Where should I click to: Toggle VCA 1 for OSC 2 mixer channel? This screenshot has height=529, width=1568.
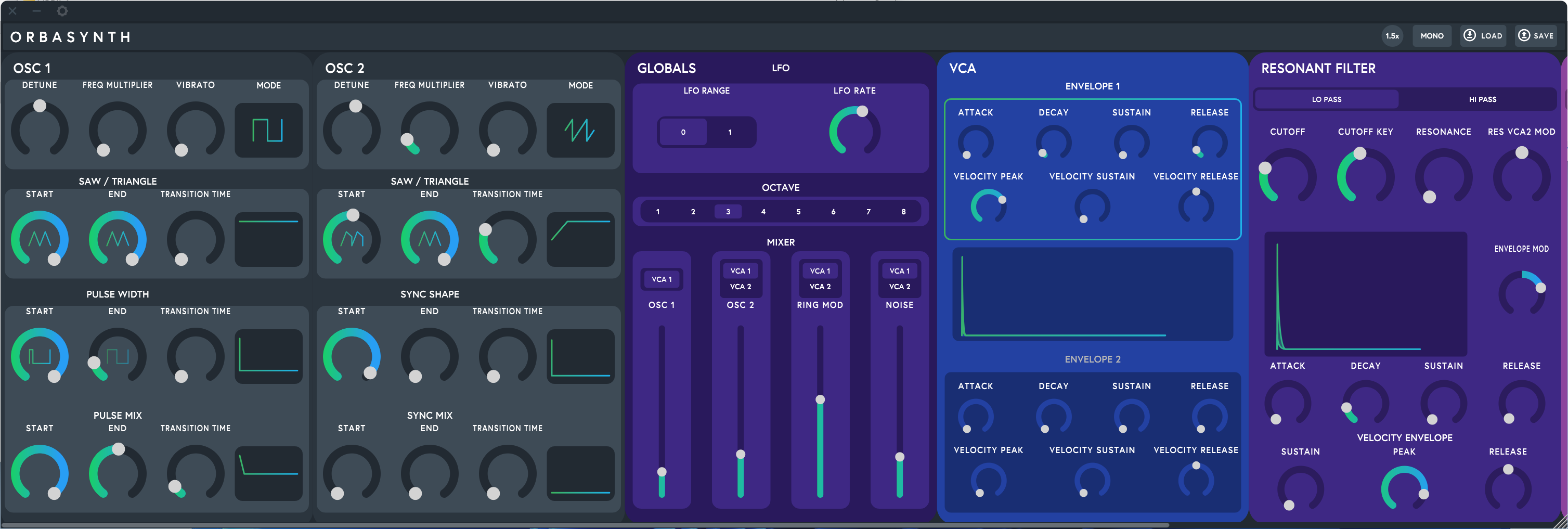click(x=741, y=271)
